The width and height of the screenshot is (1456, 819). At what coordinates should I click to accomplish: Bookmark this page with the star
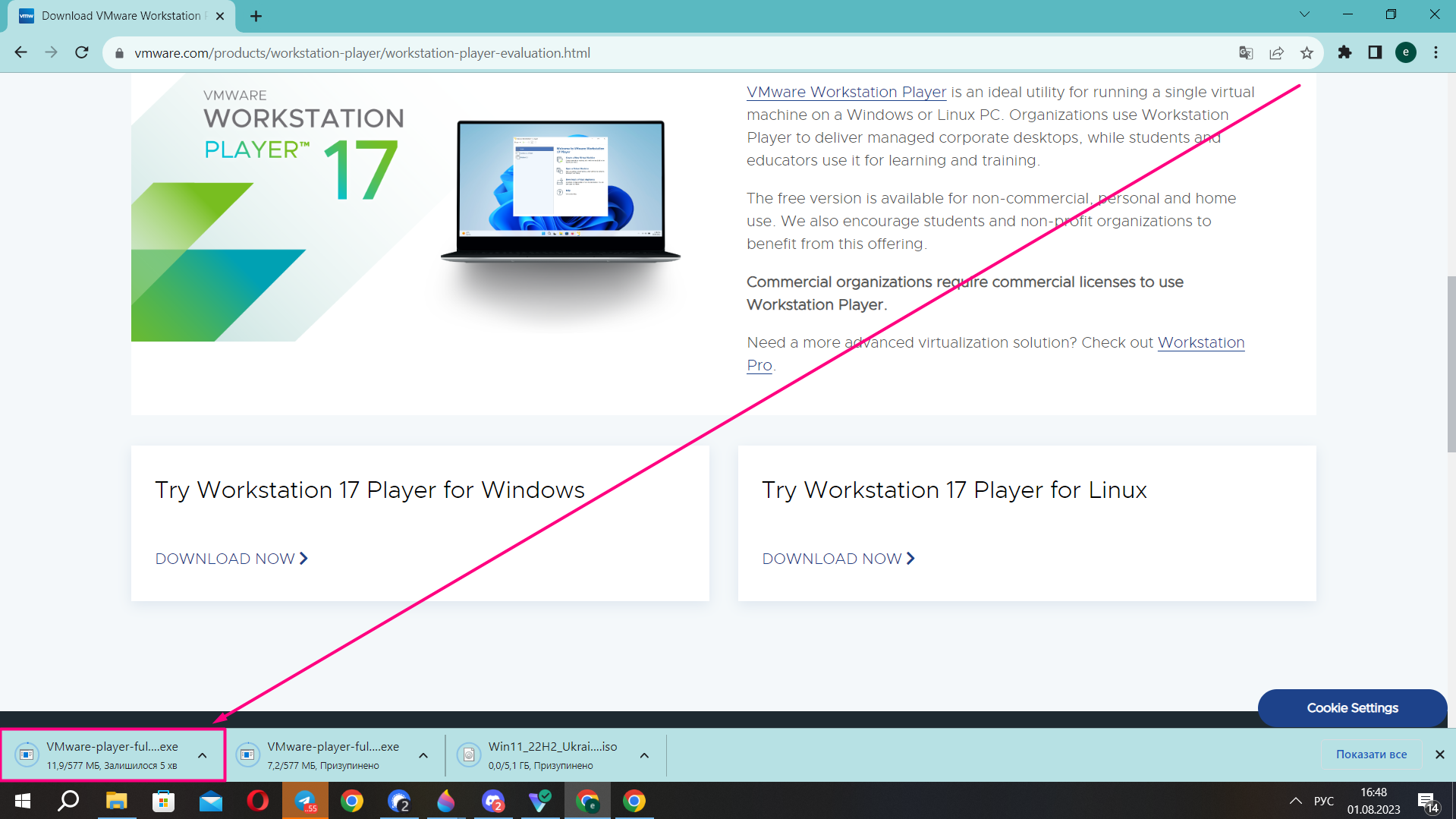(x=1307, y=52)
